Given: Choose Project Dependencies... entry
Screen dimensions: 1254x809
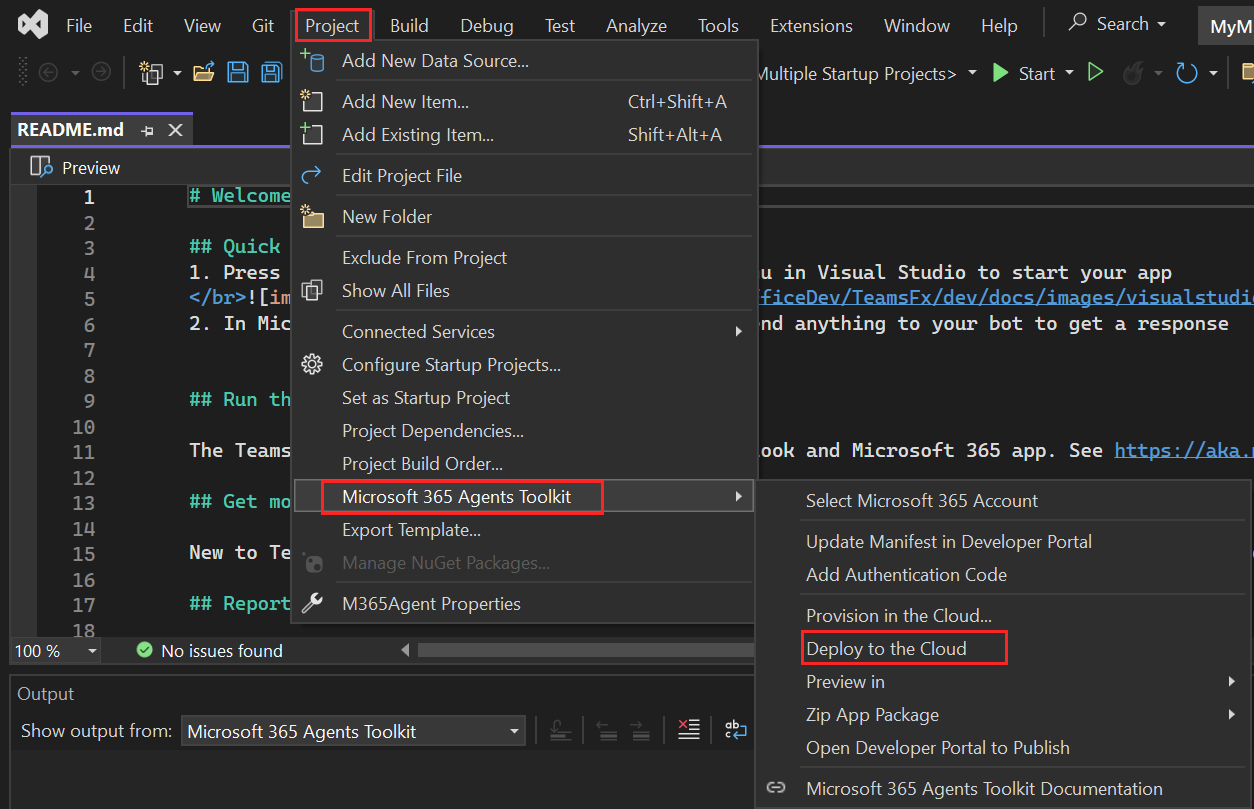Looking at the screenshot, I should point(433,430).
